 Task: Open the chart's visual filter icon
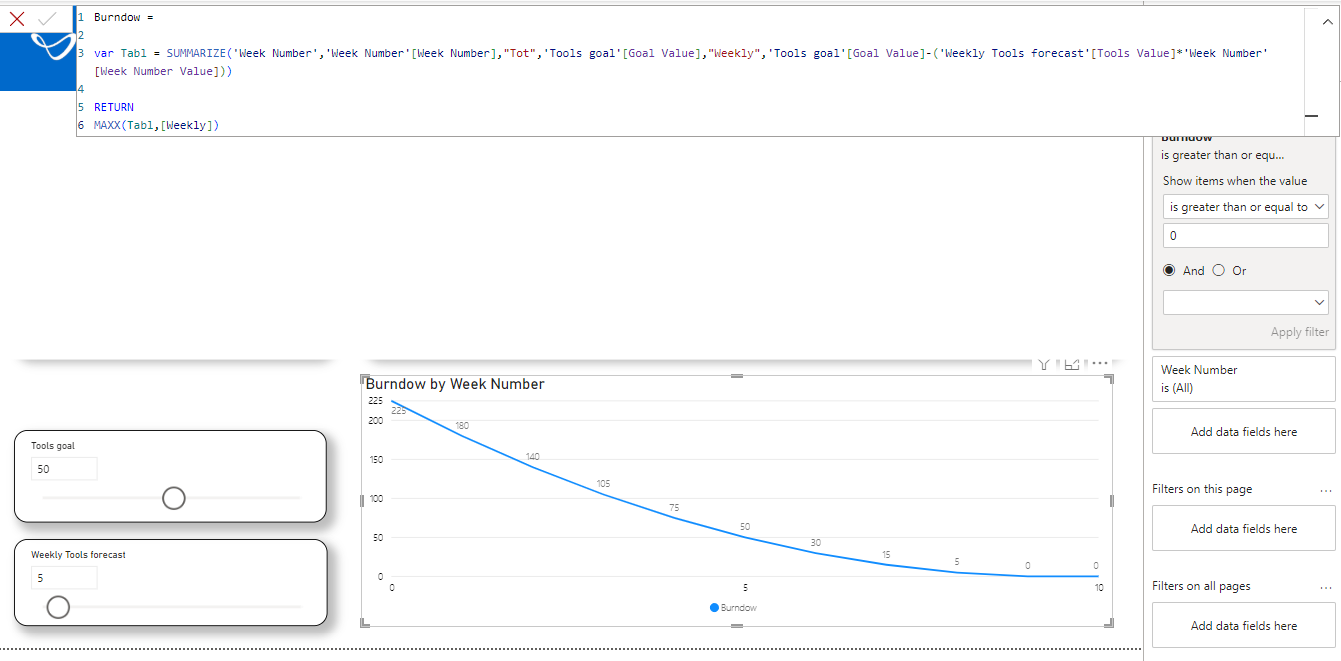pos(1043,364)
